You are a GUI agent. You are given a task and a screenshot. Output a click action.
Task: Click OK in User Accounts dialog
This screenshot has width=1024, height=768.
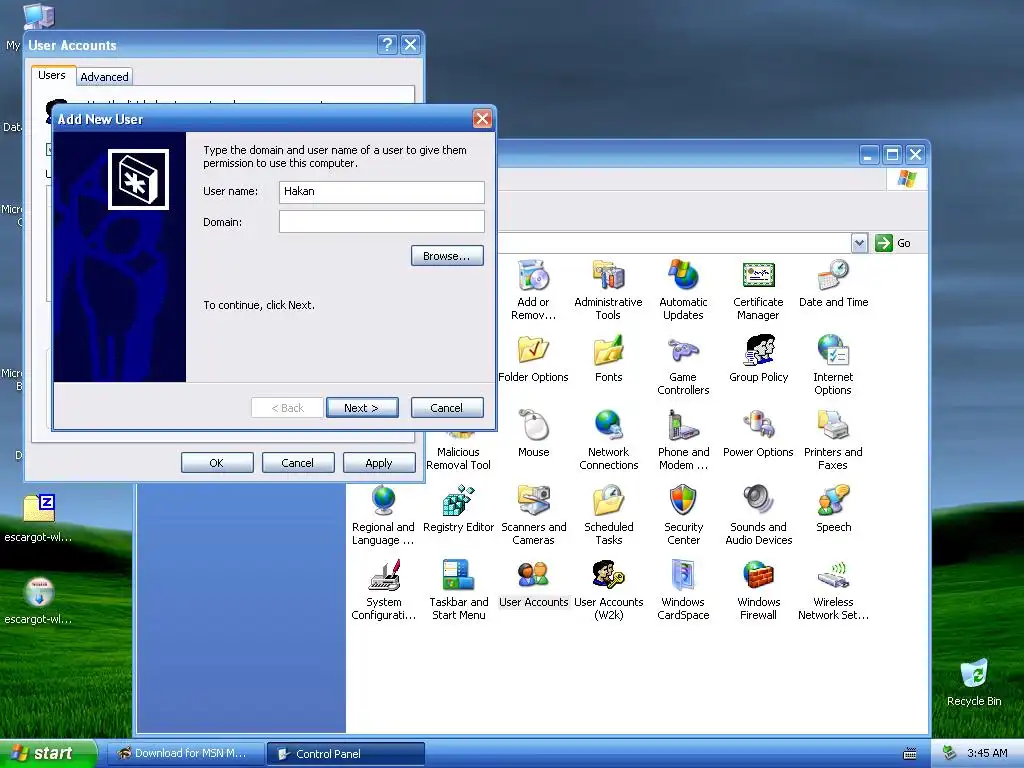coord(217,462)
